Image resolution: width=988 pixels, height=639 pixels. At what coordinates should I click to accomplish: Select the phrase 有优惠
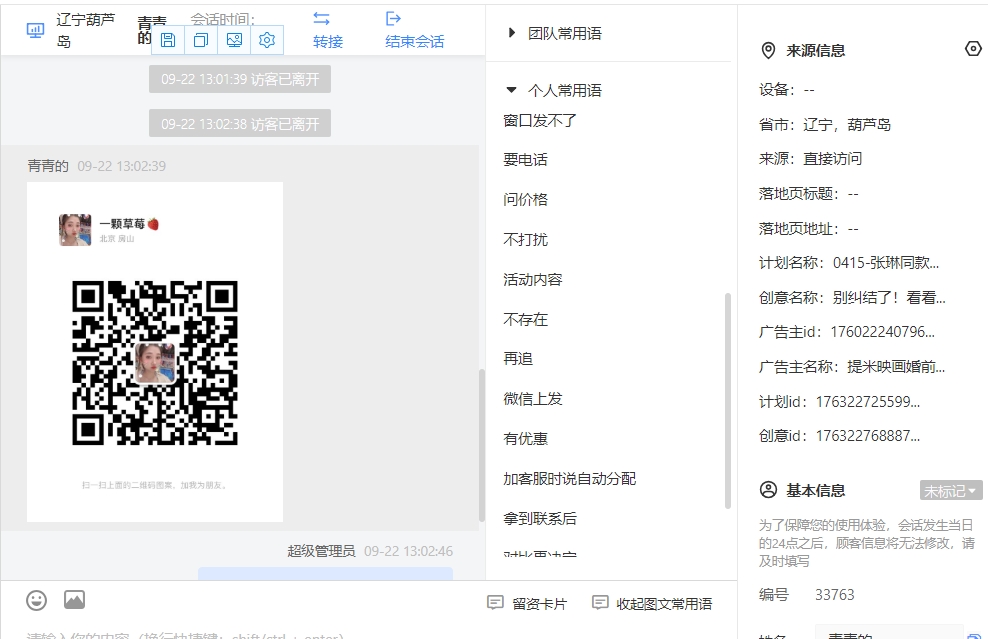click(x=526, y=439)
